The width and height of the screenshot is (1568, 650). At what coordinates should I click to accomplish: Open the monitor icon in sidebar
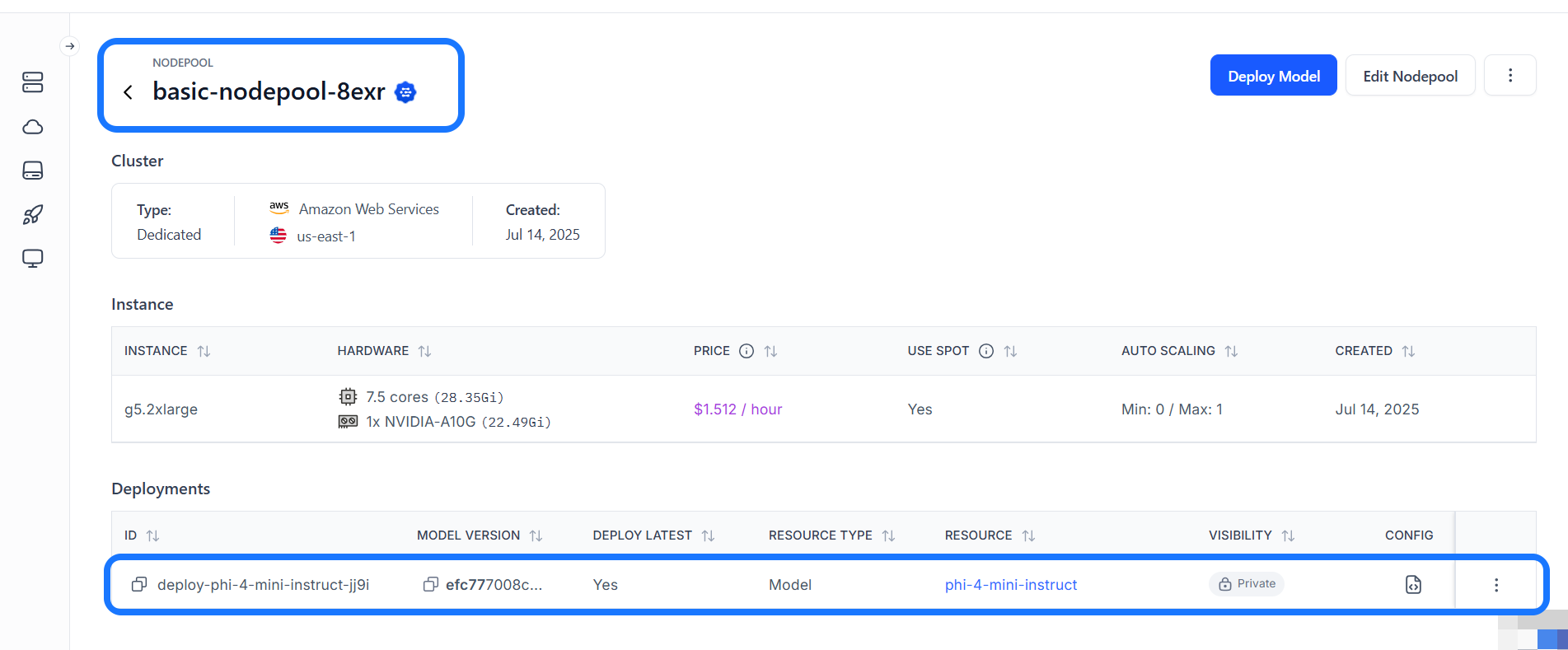click(33, 259)
